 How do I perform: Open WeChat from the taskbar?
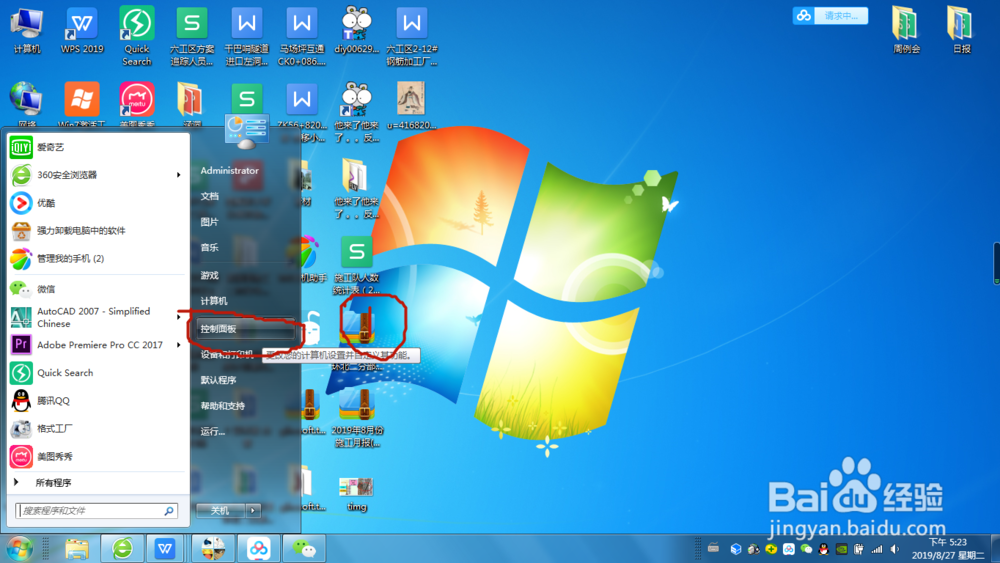304,548
